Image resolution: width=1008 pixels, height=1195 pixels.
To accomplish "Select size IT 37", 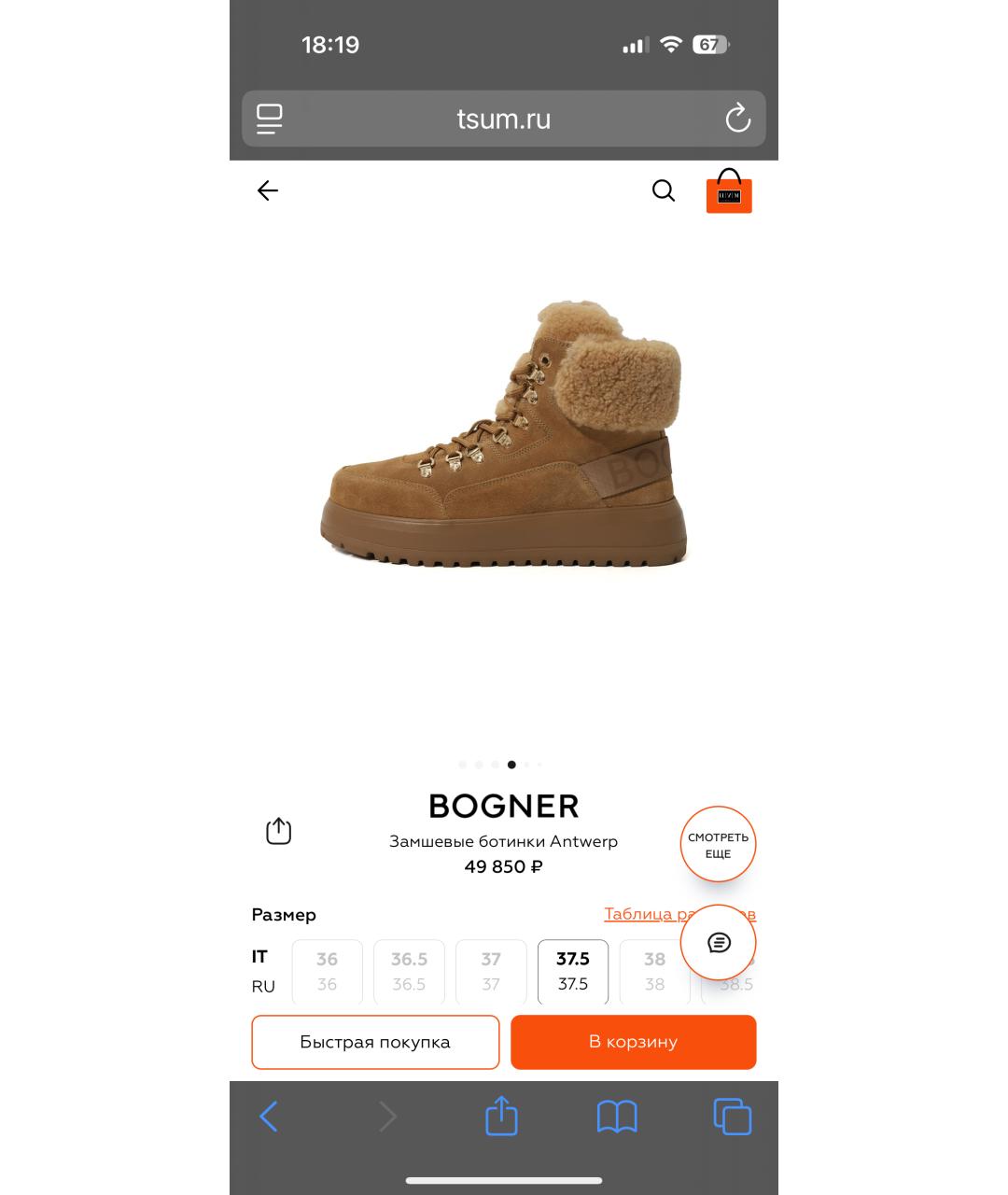I will click(x=491, y=972).
